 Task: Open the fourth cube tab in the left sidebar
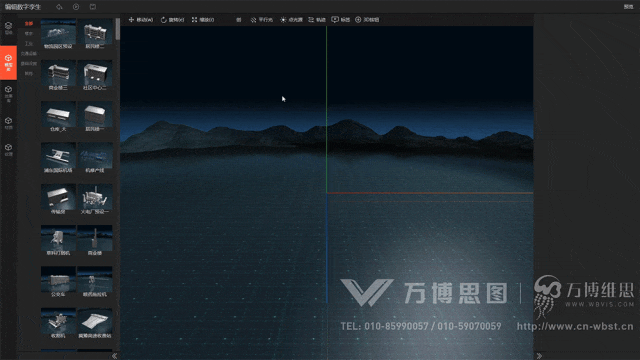(x=8, y=123)
